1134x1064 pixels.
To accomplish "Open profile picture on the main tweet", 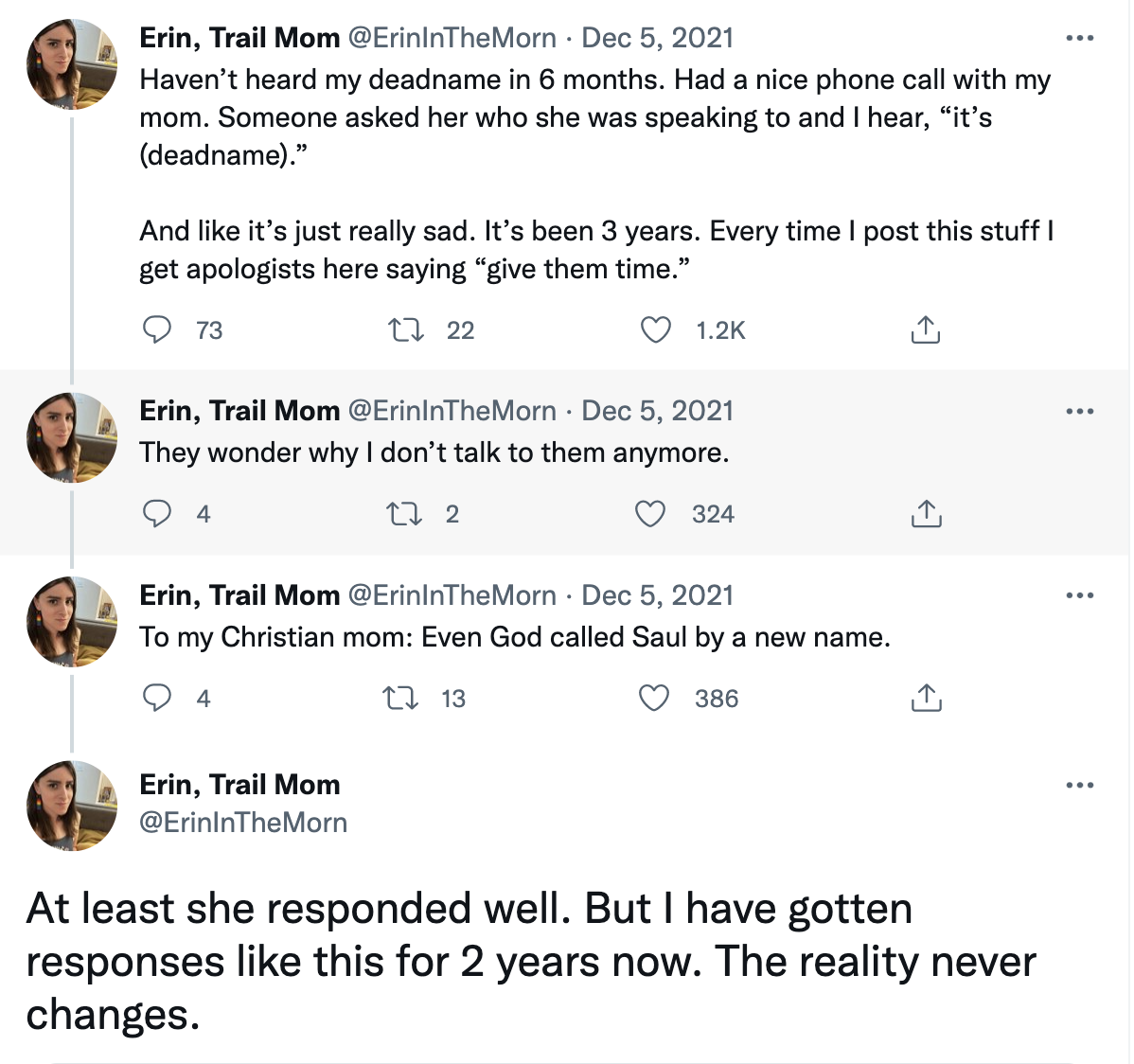I will coord(72,805).
